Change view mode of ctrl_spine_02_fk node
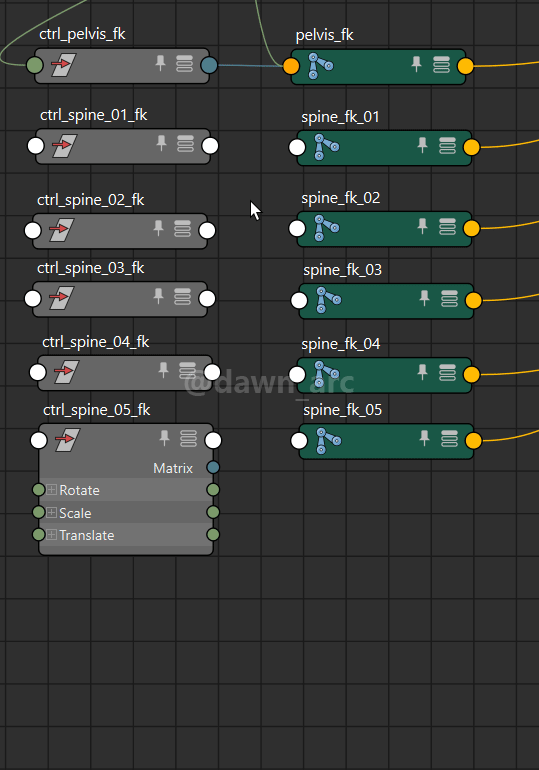The height and width of the screenshot is (770, 539). click(182, 229)
